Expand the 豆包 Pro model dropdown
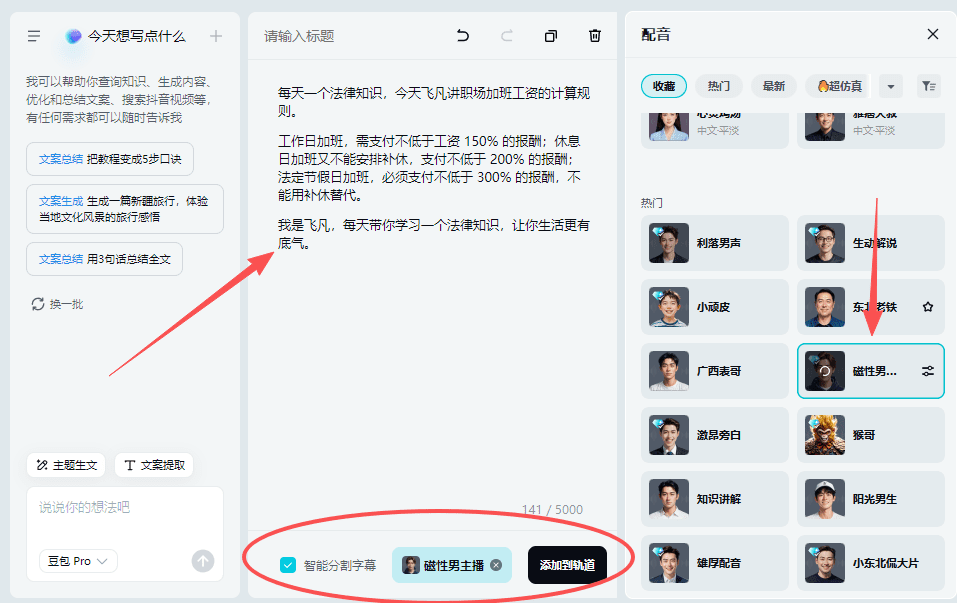The height and width of the screenshot is (603, 957). pyautogui.click(x=78, y=561)
